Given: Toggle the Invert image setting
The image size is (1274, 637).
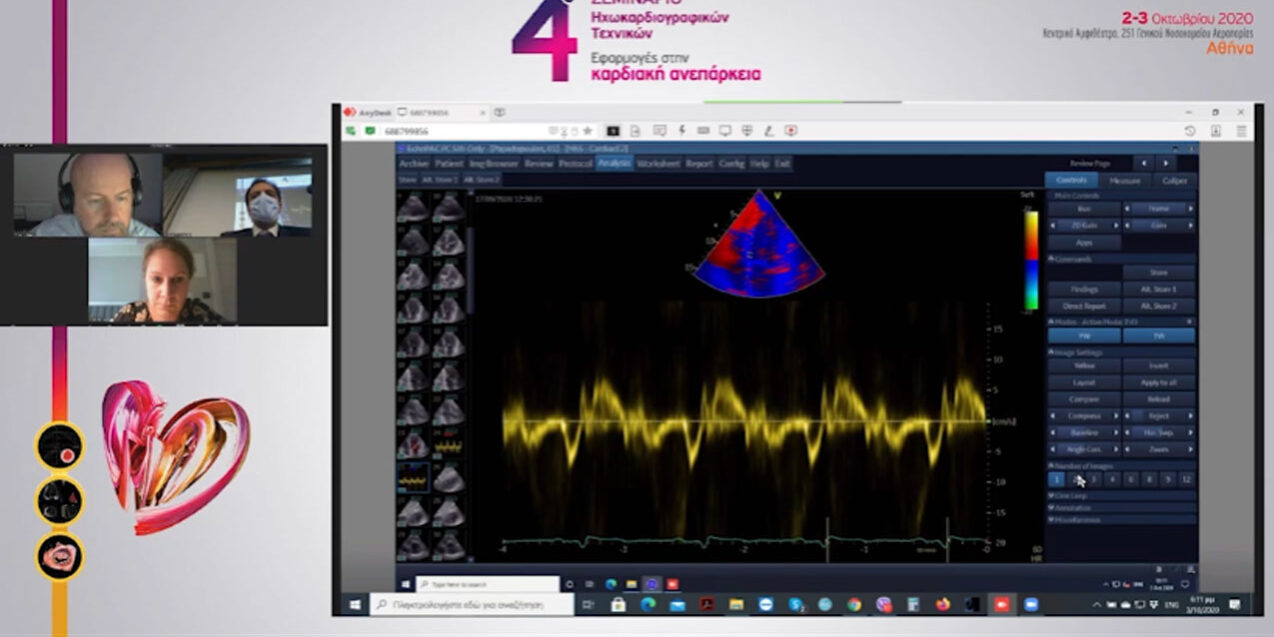Looking at the screenshot, I should [x=1158, y=366].
